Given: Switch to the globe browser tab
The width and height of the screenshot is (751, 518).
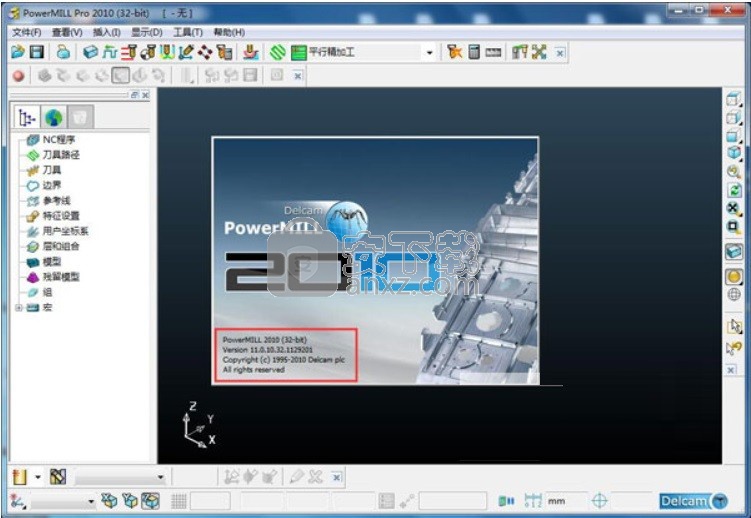Looking at the screenshot, I should click(x=54, y=117).
